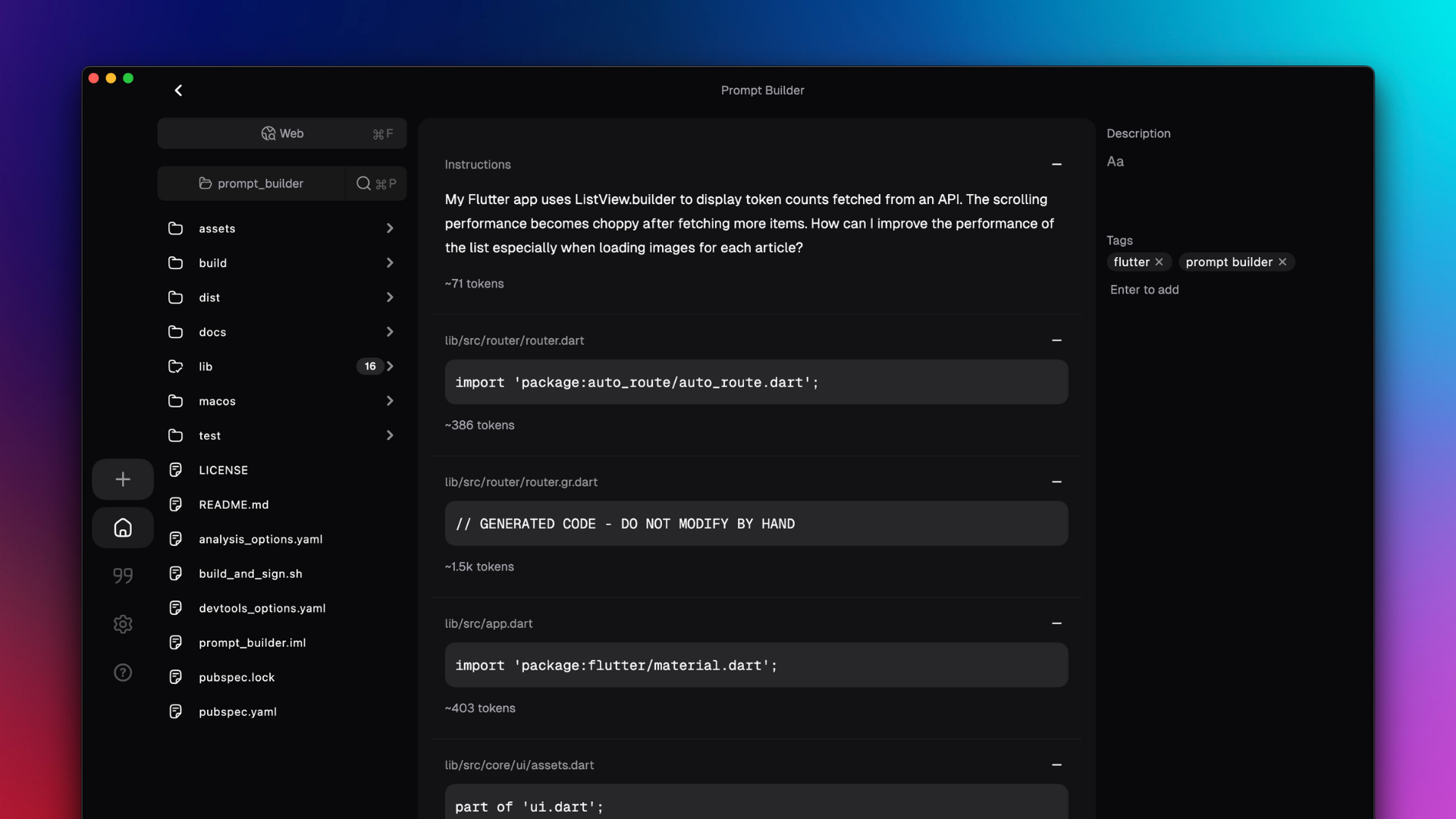This screenshot has height=819, width=1456.
Task: Collapse the Instructions section
Action: pyautogui.click(x=1056, y=165)
